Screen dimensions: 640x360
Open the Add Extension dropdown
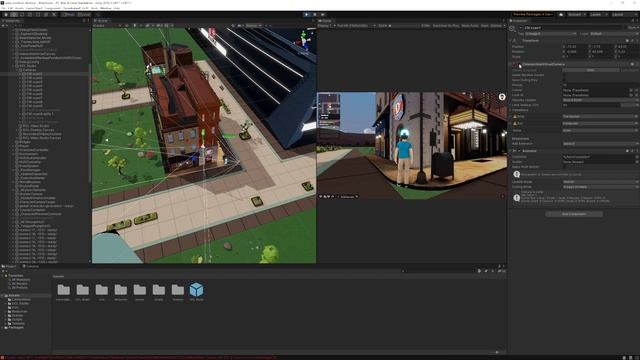(x=600, y=144)
